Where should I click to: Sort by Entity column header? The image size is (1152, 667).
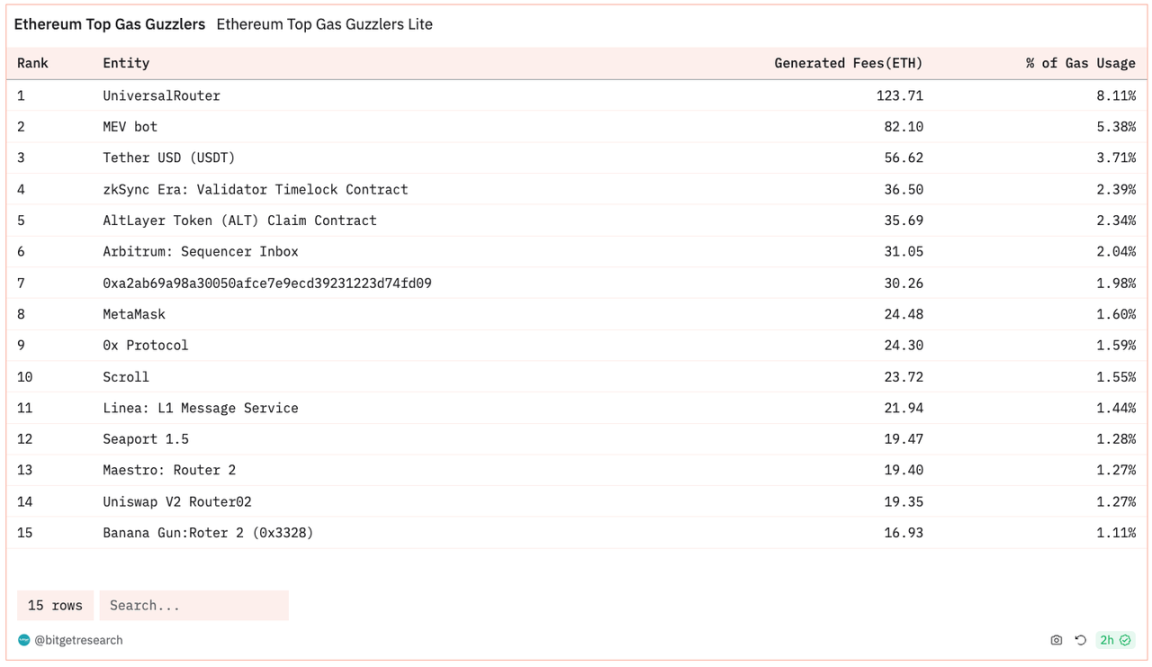126,63
